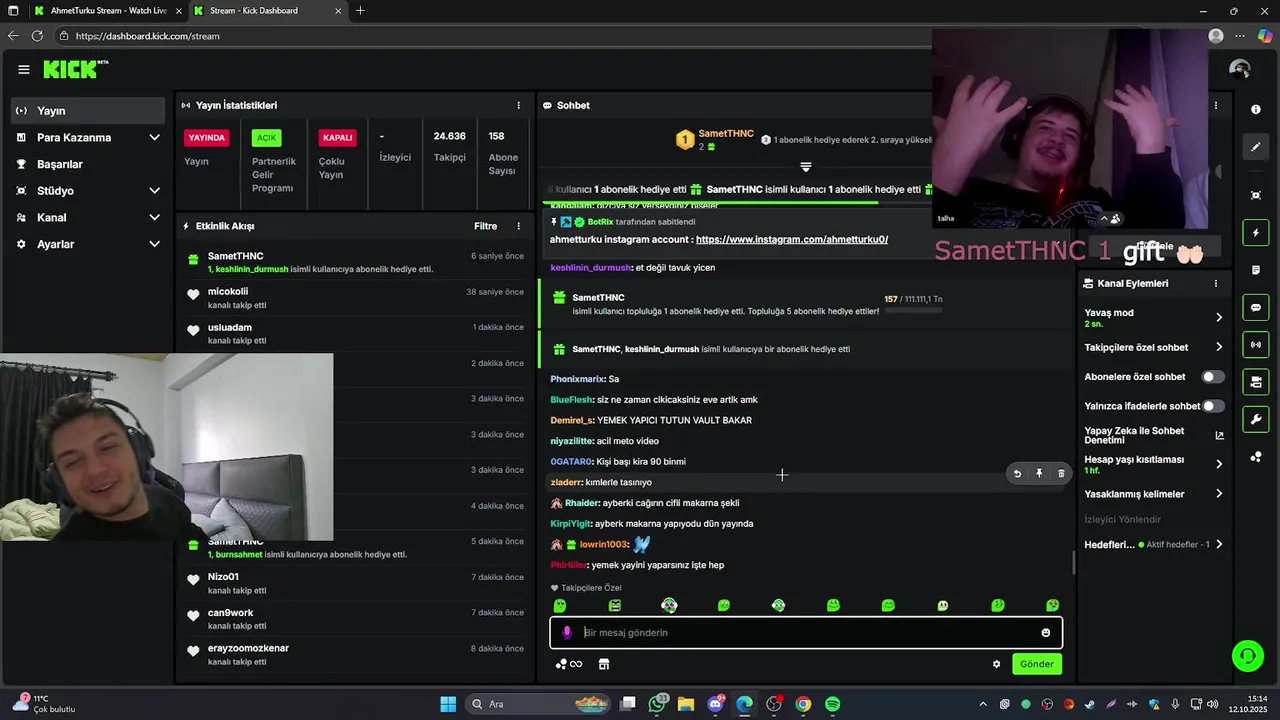The width and height of the screenshot is (1280, 720).
Task: Open the Filtre button in Etkinlik Akışı
Action: pyautogui.click(x=485, y=226)
